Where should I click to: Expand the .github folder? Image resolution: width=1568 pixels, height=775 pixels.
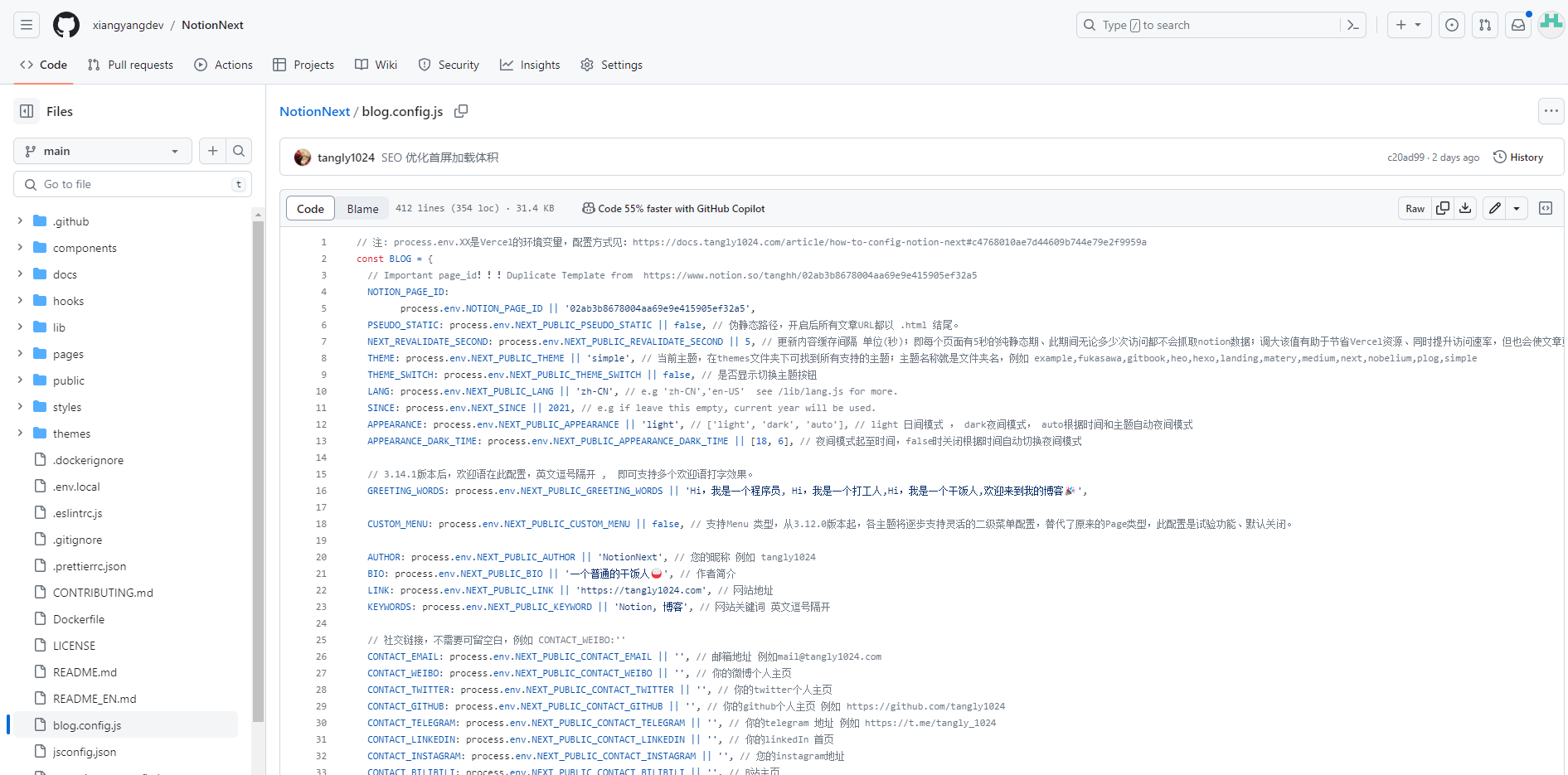20,221
